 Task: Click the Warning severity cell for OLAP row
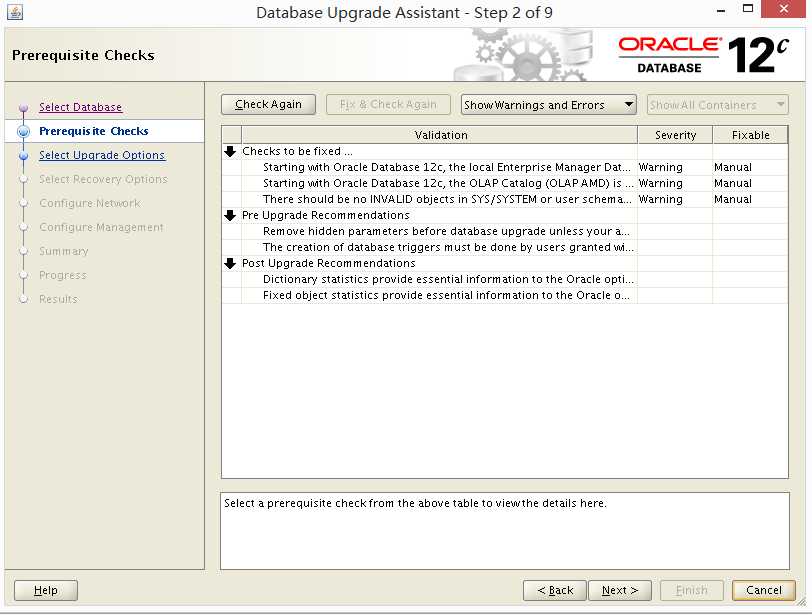(x=675, y=183)
